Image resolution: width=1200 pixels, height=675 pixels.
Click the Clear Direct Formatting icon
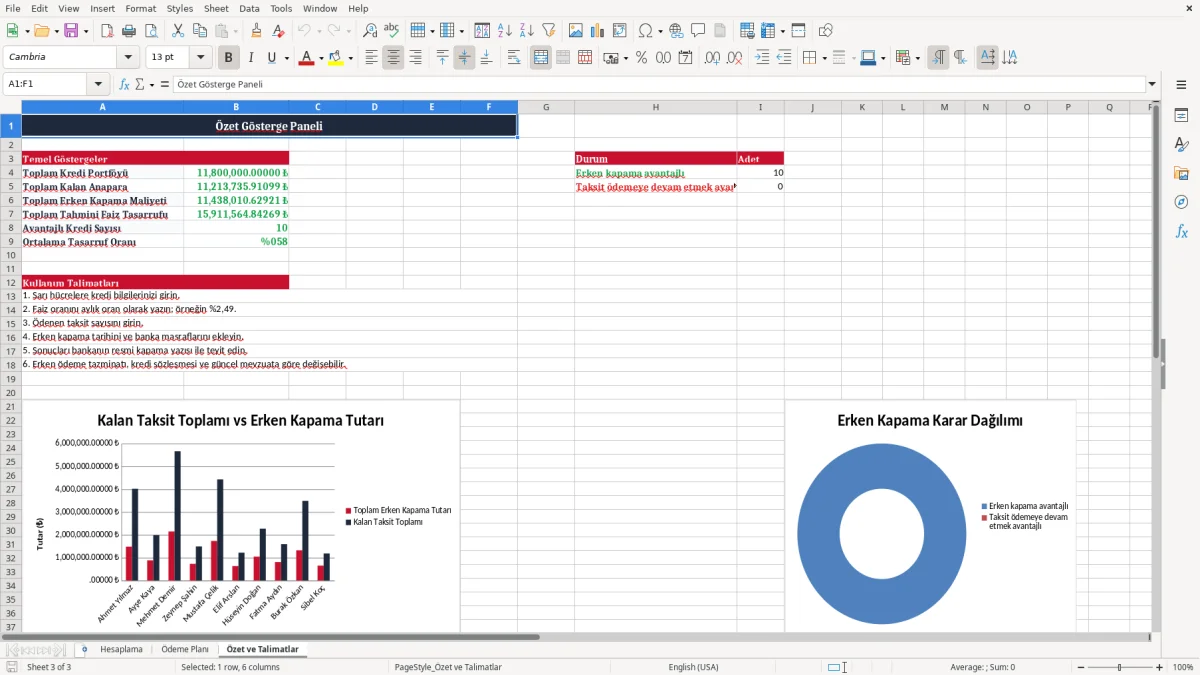point(278,31)
